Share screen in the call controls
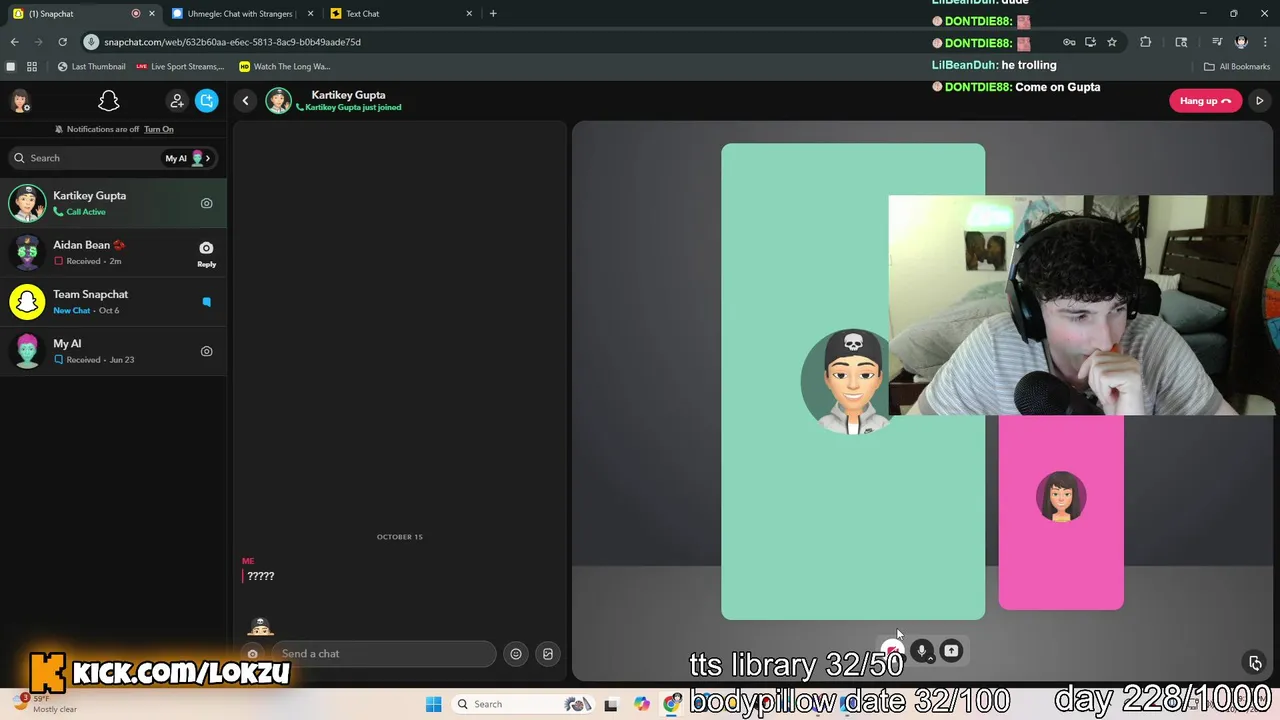This screenshot has width=1280, height=720. (951, 651)
